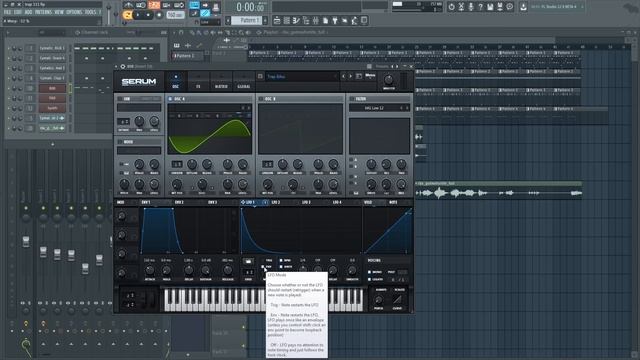Screen dimensions: 640x360
Task: Open the Serum preset browser icon
Action: 359,76
